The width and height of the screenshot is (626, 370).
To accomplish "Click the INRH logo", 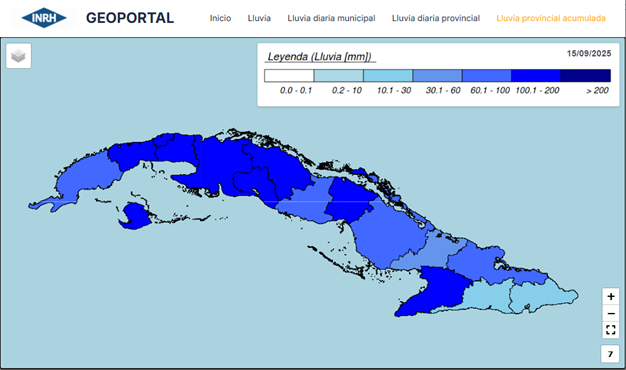I will click(44, 18).
